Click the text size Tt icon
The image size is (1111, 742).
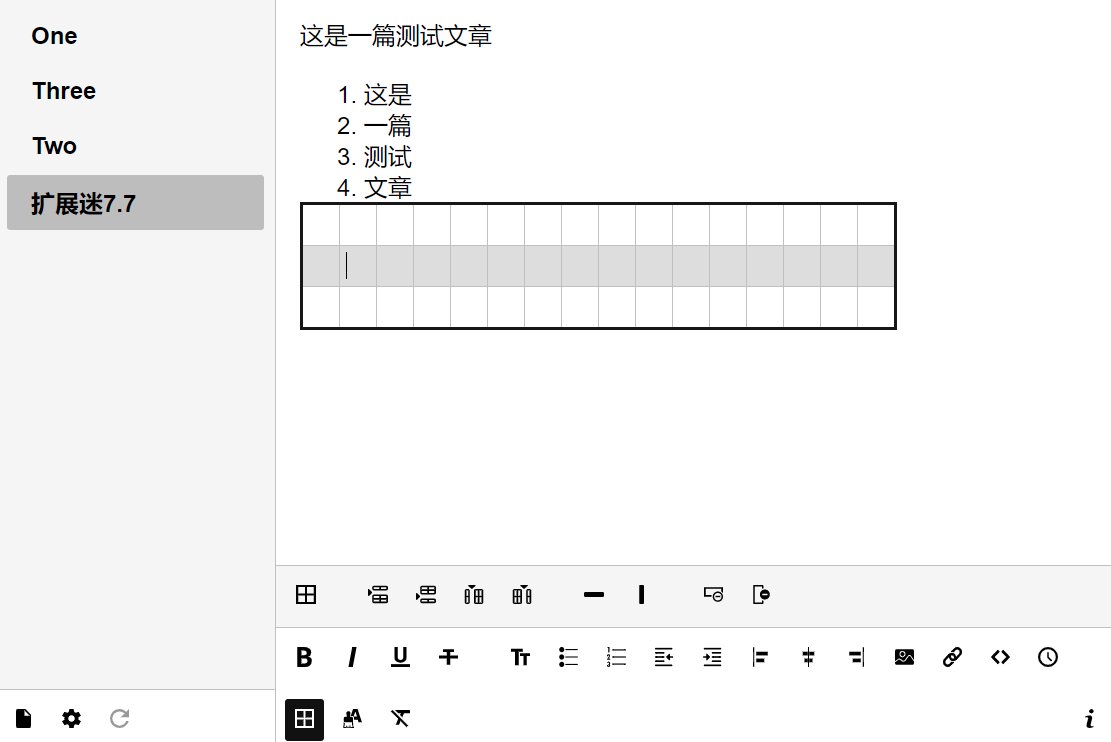pyautogui.click(x=520, y=658)
